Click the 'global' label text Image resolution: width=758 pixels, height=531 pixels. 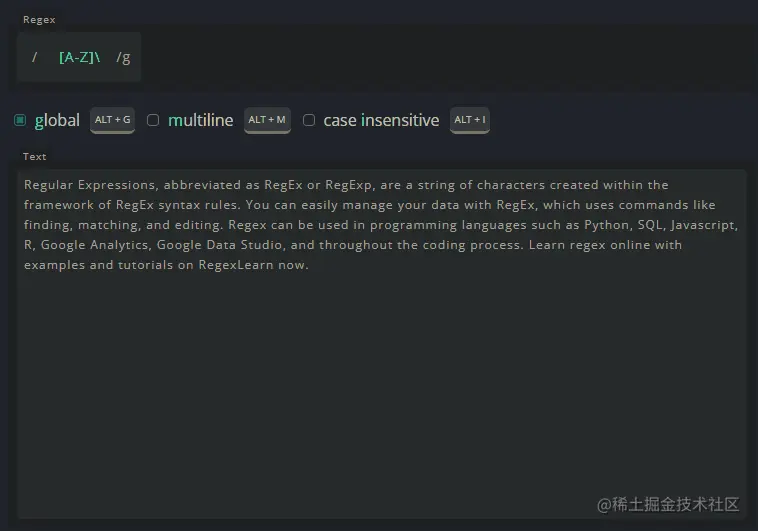(57, 120)
